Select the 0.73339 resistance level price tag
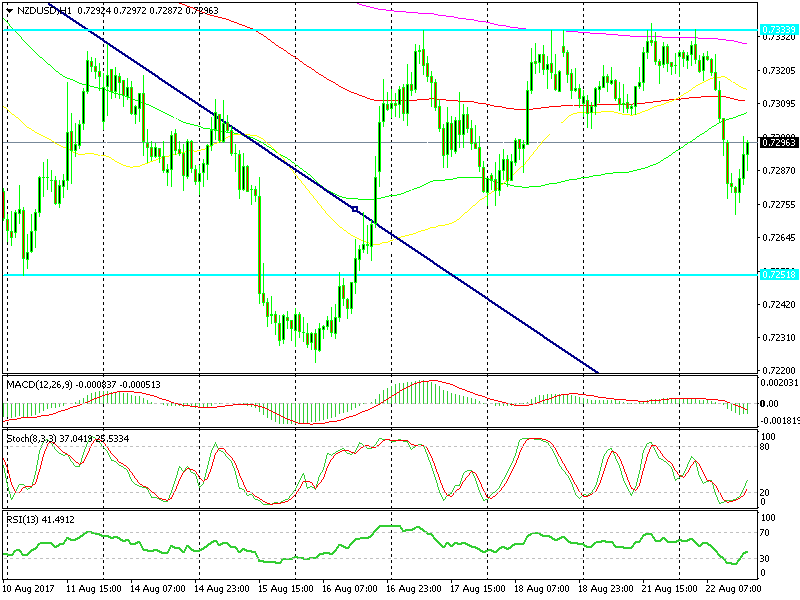Viewport: 800px width, 600px height. pyautogui.click(x=779, y=30)
